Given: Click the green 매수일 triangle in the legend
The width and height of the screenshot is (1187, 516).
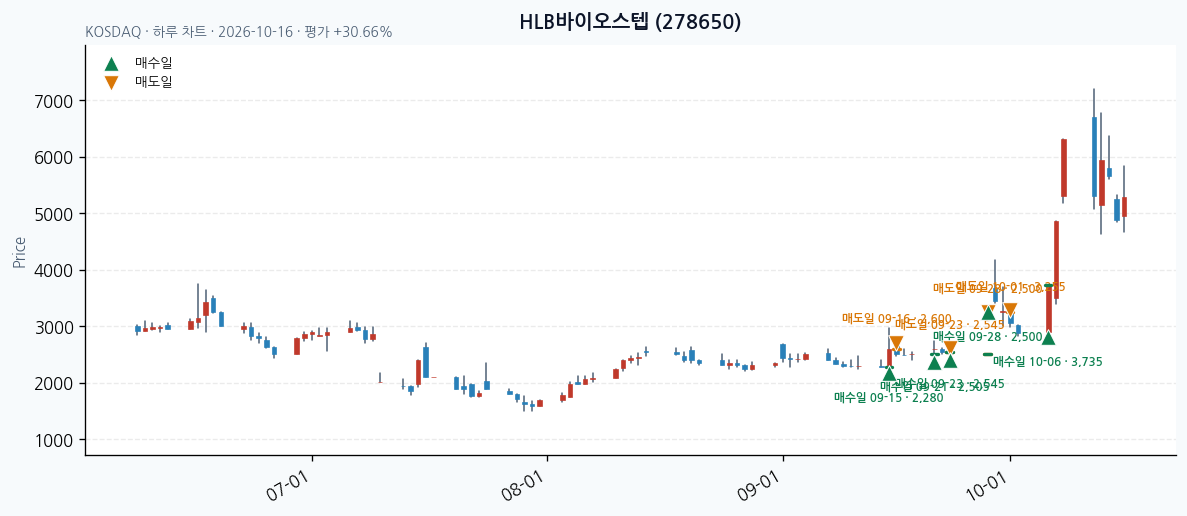Looking at the screenshot, I should [111, 64].
